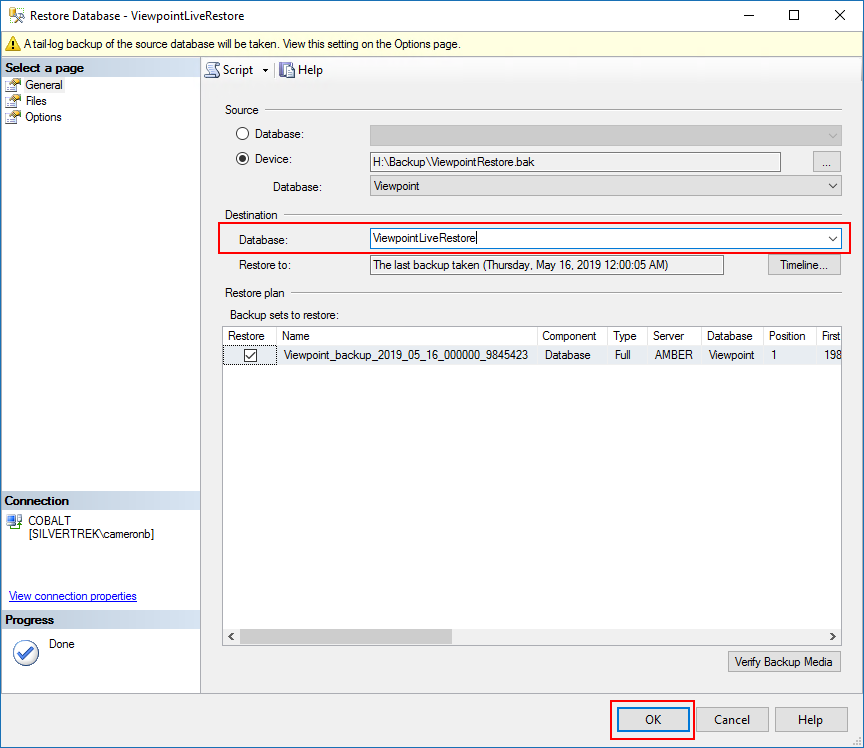Click the Script toolbar icon

pyautogui.click(x=213, y=70)
